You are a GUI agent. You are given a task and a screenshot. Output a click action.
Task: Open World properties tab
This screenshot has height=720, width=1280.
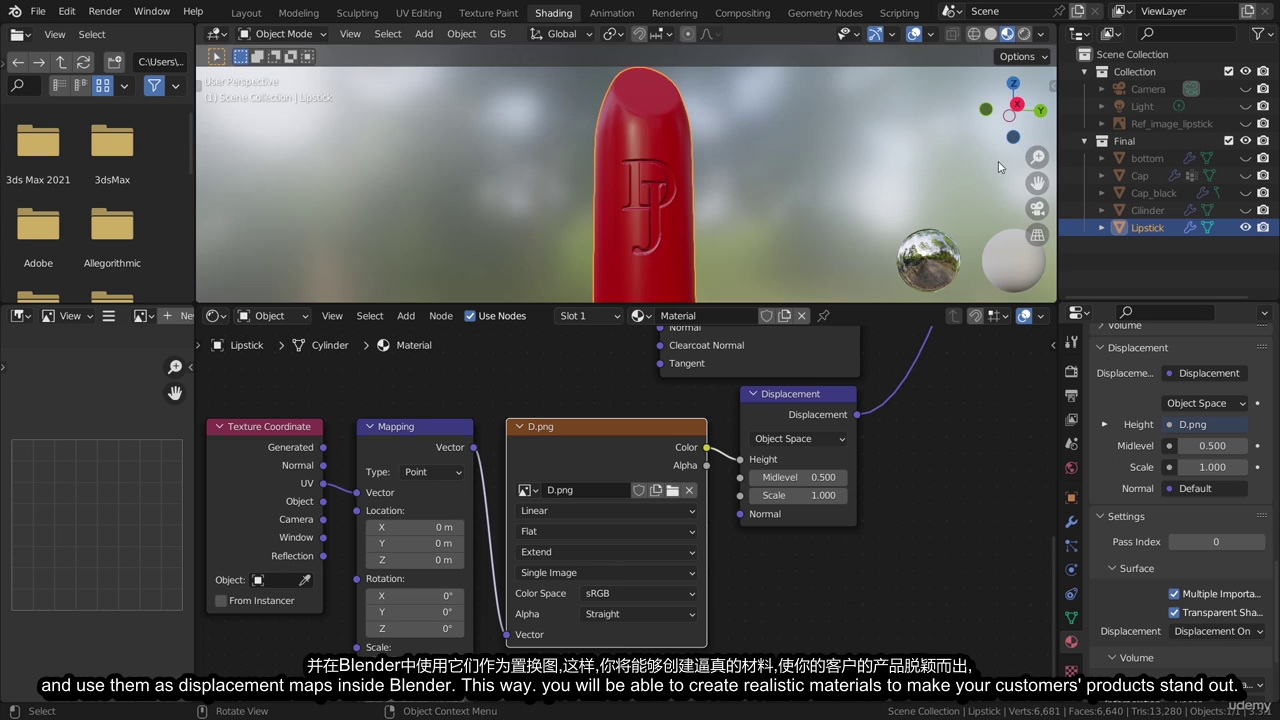point(1071,467)
